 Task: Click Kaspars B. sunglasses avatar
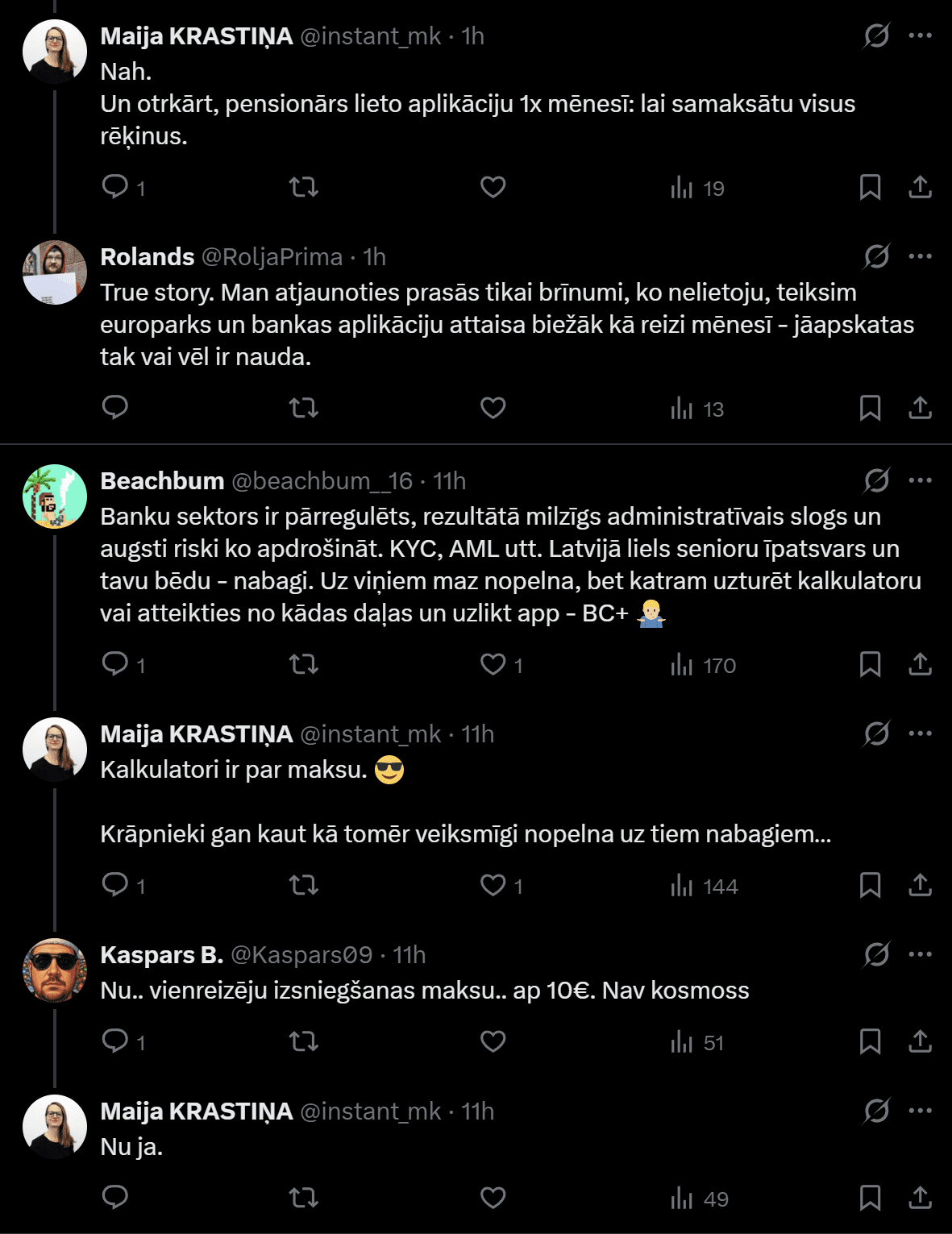[55, 970]
